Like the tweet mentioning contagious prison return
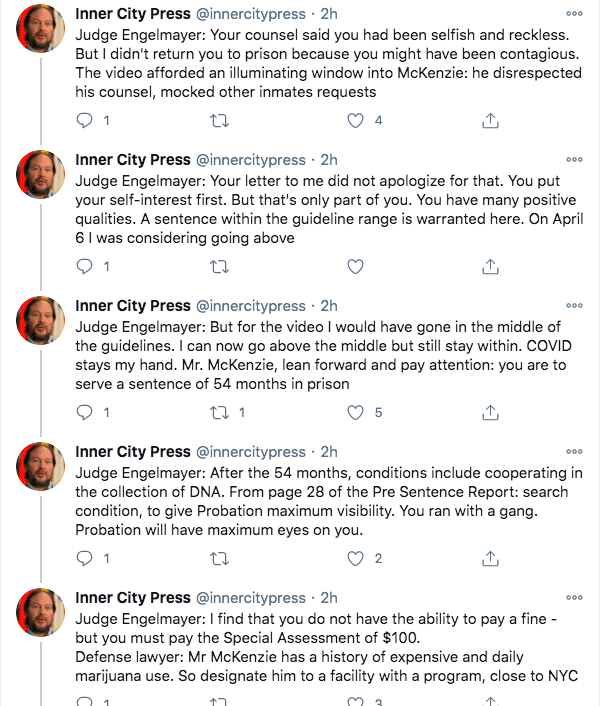 click(355, 121)
